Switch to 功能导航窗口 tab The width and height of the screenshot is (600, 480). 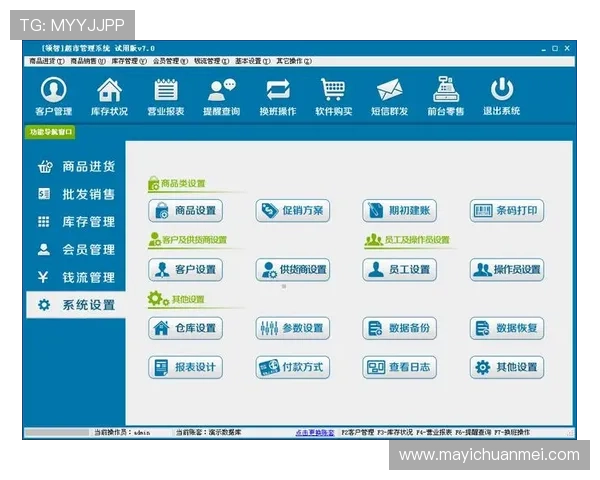pyautogui.click(x=50, y=132)
